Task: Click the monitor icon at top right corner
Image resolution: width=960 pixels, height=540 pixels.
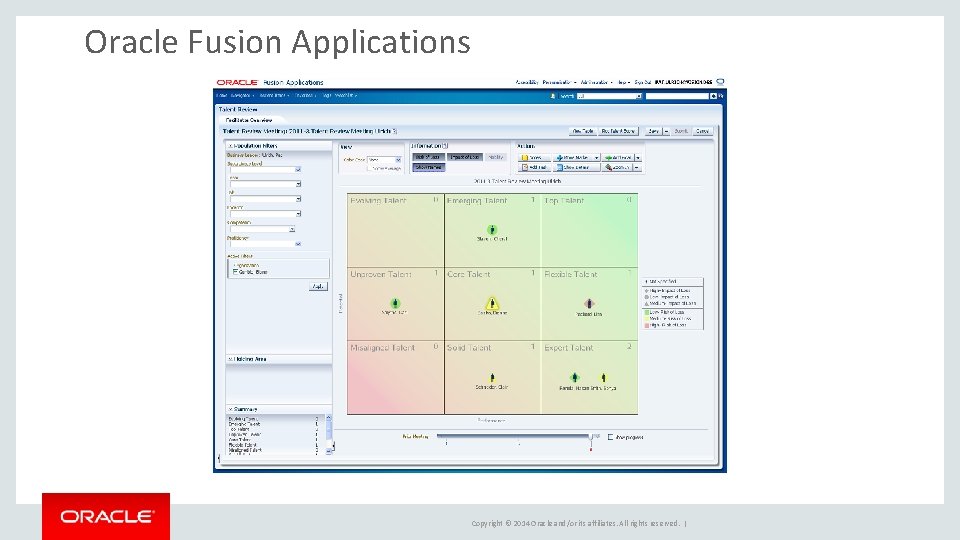Action: click(x=720, y=82)
